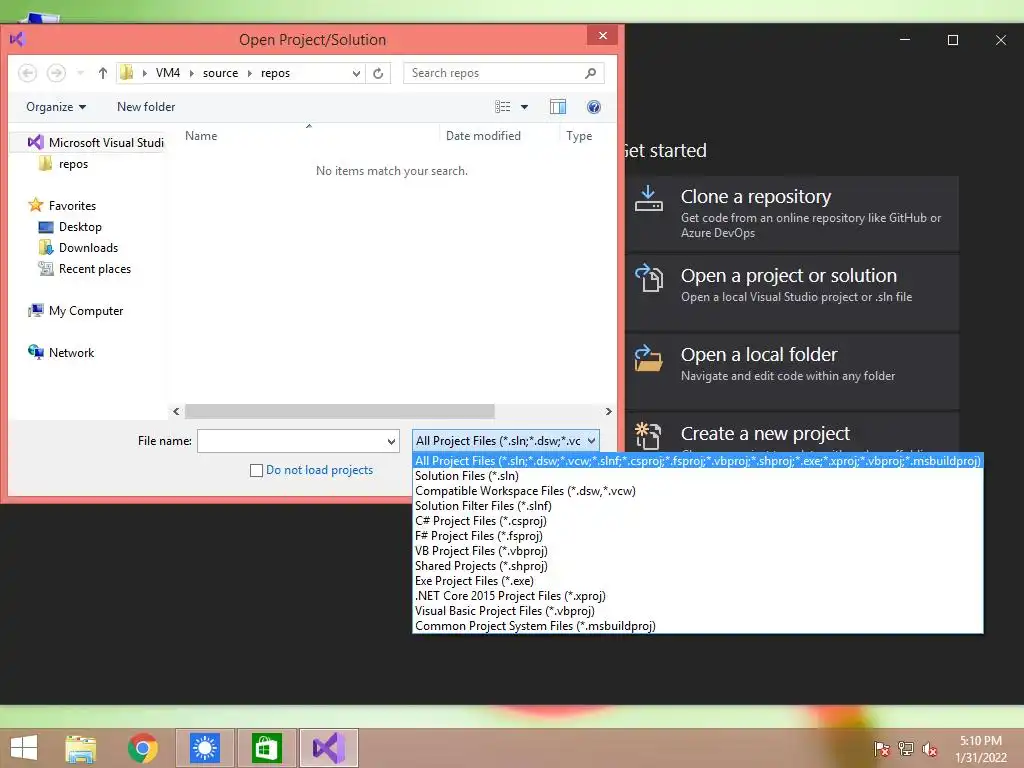Click Clone a repository icon
Screen dimensions: 1024x768
coord(649,199)
